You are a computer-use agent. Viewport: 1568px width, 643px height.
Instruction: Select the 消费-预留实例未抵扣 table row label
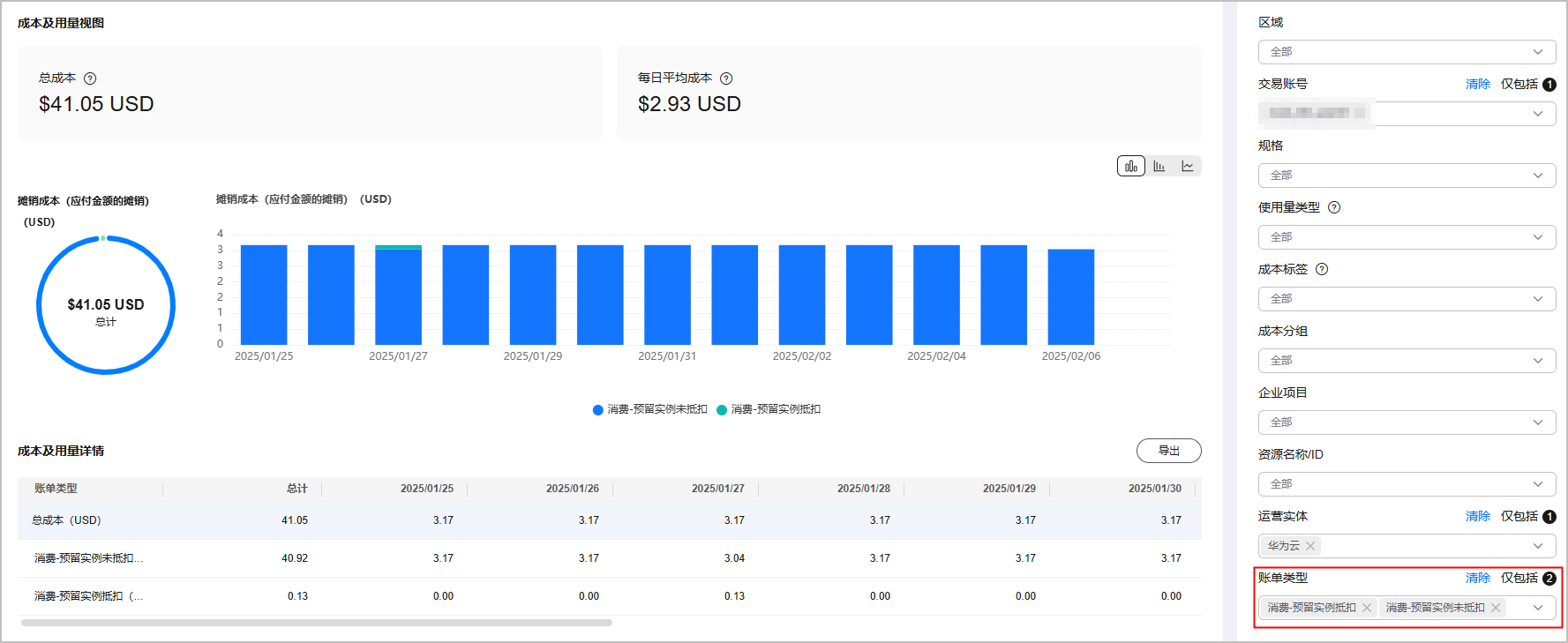tap(88, 558)
